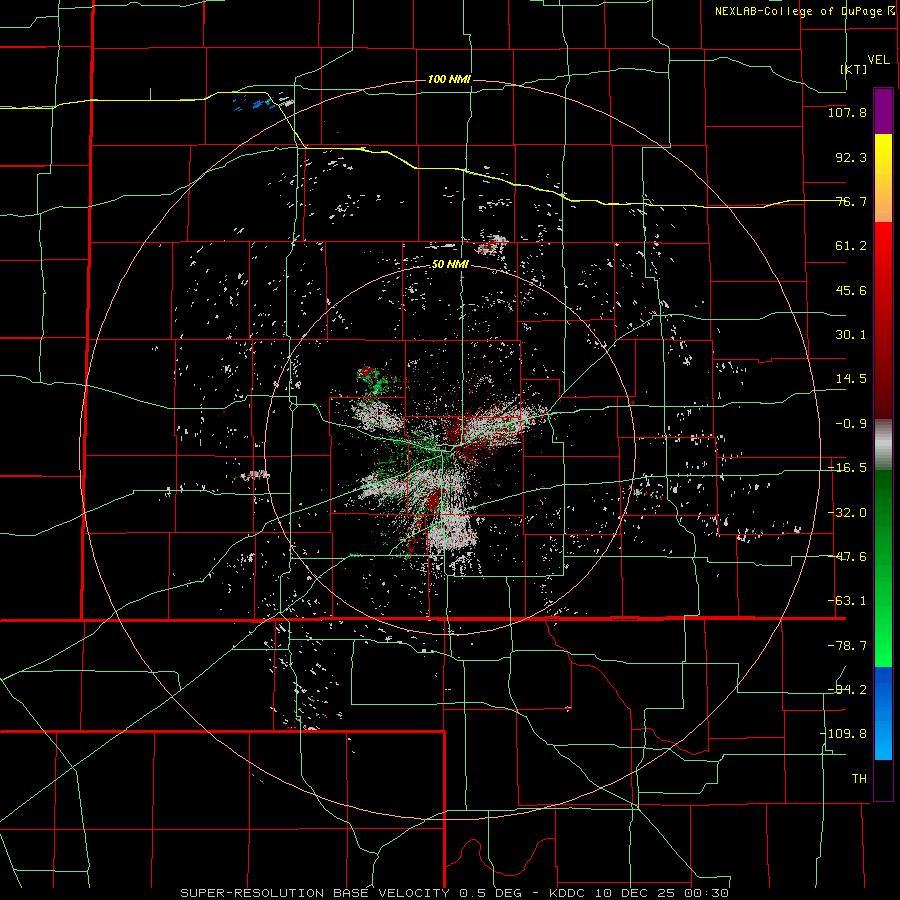Select the -16.5 legend value
The height and width of the screenshot is (900, 900).
coord(847,468)
